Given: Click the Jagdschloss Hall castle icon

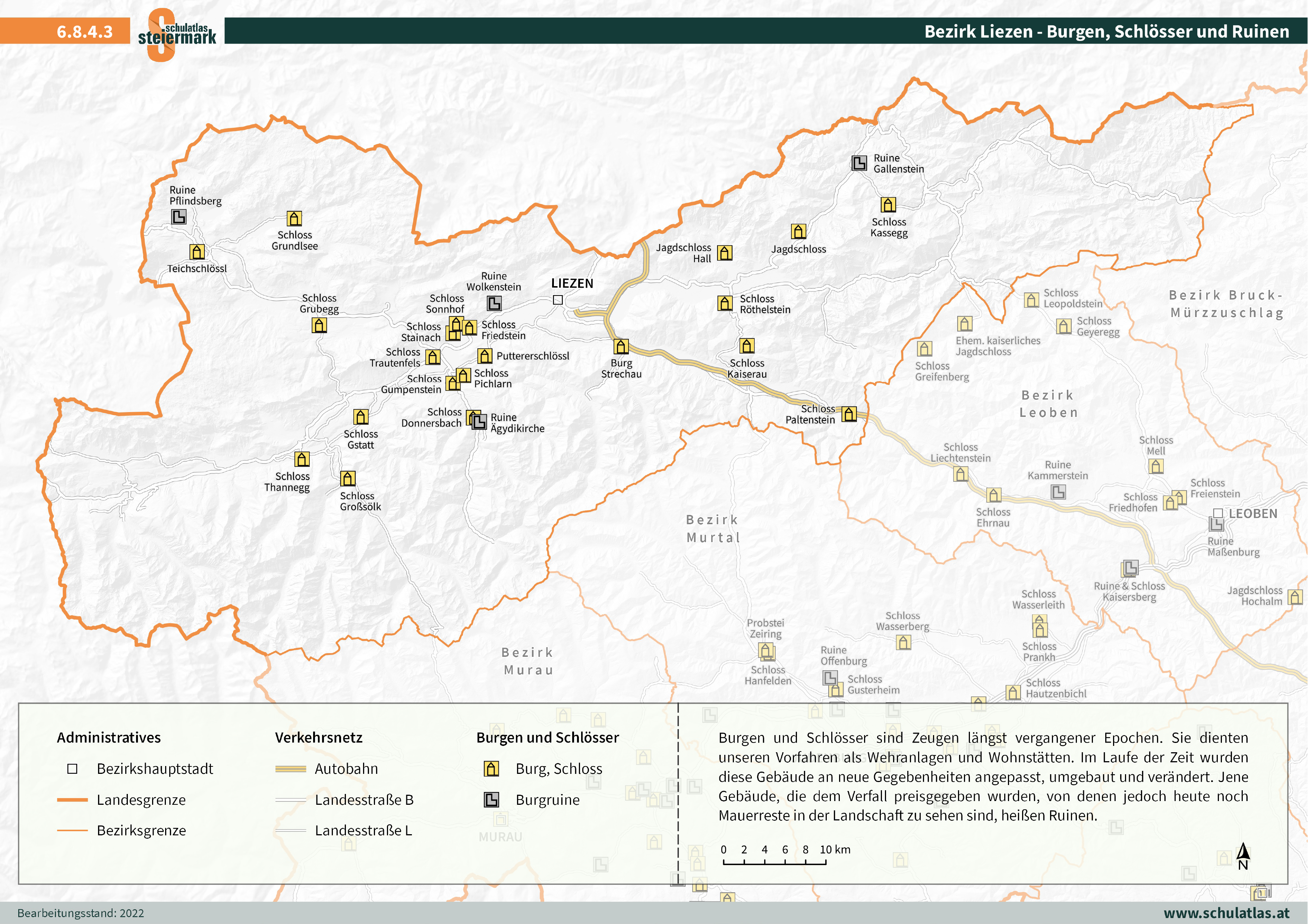Looking at the screenshot, I should pyautogui.click(x=725, y=253).
